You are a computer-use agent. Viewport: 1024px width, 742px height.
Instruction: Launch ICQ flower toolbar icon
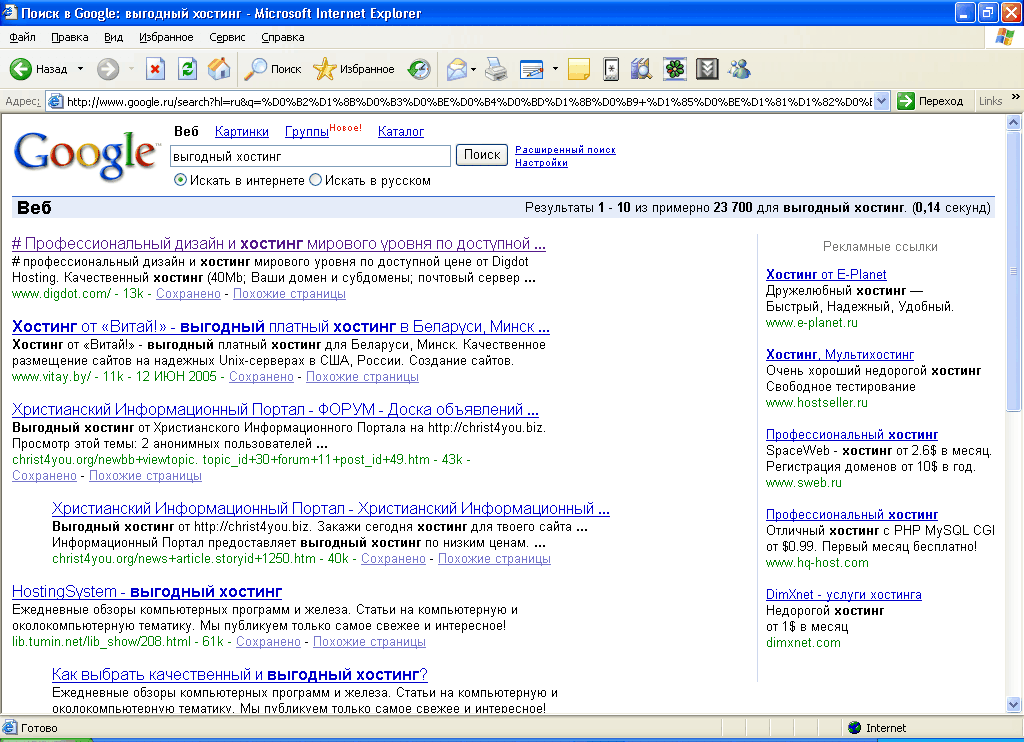click(675, 69)
